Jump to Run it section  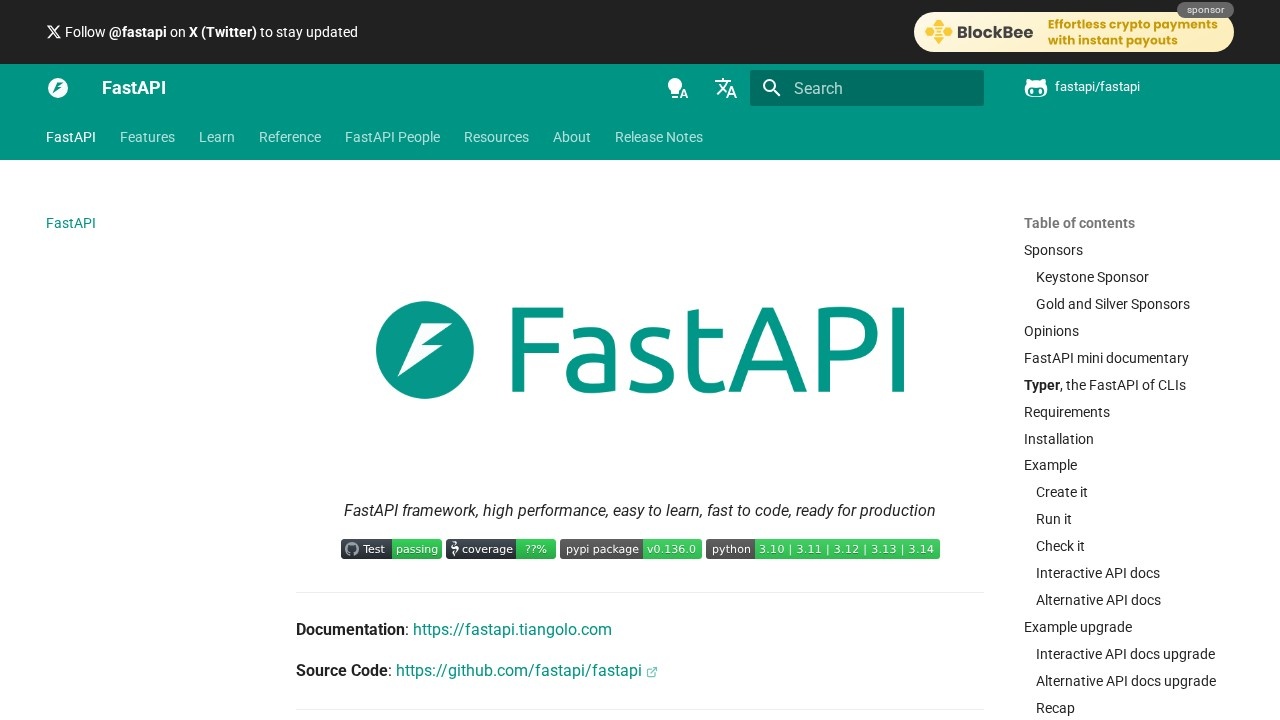1054,519
